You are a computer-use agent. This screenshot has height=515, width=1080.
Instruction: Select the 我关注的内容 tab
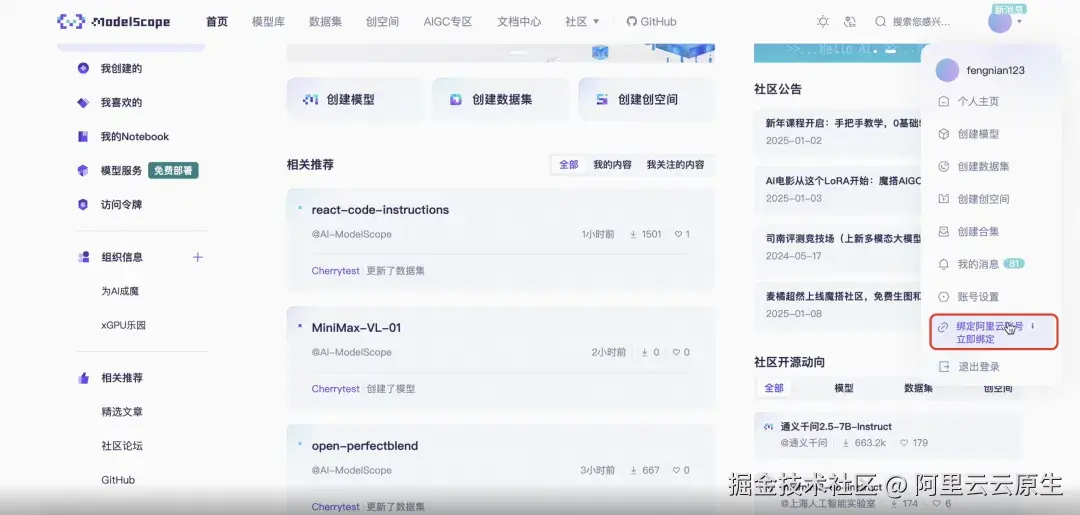click(675, 165)
